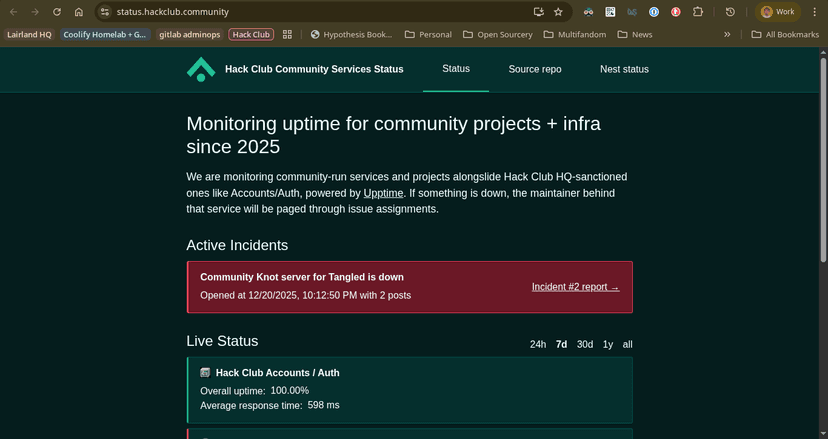This screenshot has width=828, height=439.
Task: Switch uptime range to 30d
Action: click(584, 344)
